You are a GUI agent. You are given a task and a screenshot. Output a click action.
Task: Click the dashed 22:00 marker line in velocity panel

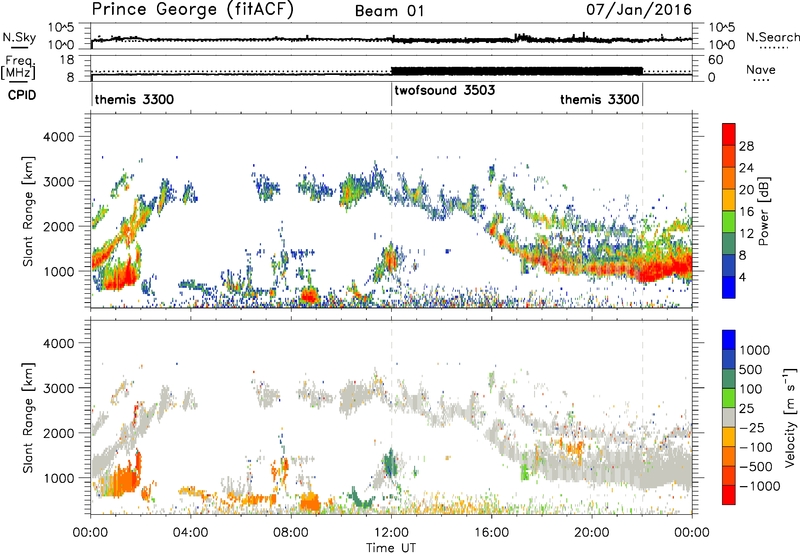click(x=642, y=416)
